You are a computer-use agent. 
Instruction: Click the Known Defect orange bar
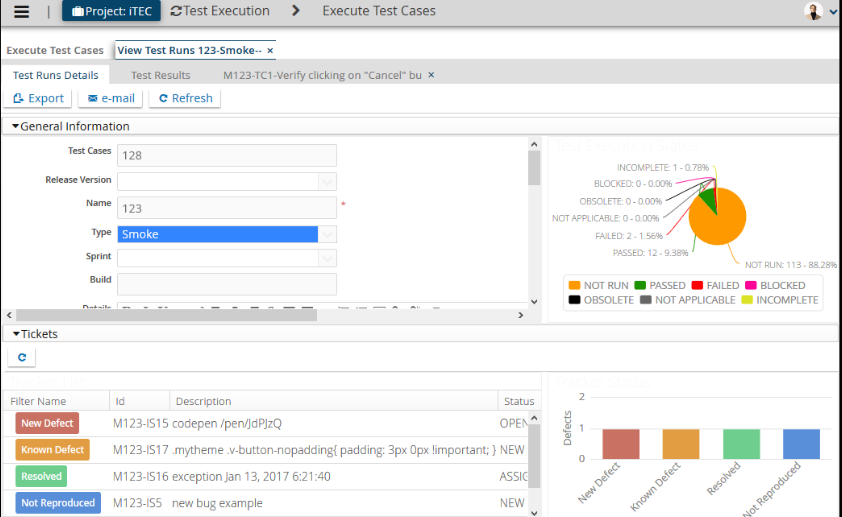click(x=681, y=444)
